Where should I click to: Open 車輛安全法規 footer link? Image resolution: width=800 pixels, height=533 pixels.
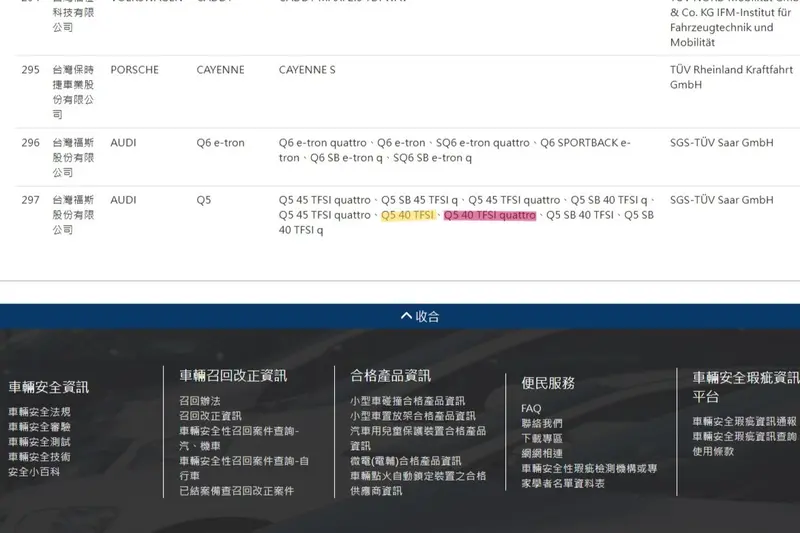click(39, 412)
